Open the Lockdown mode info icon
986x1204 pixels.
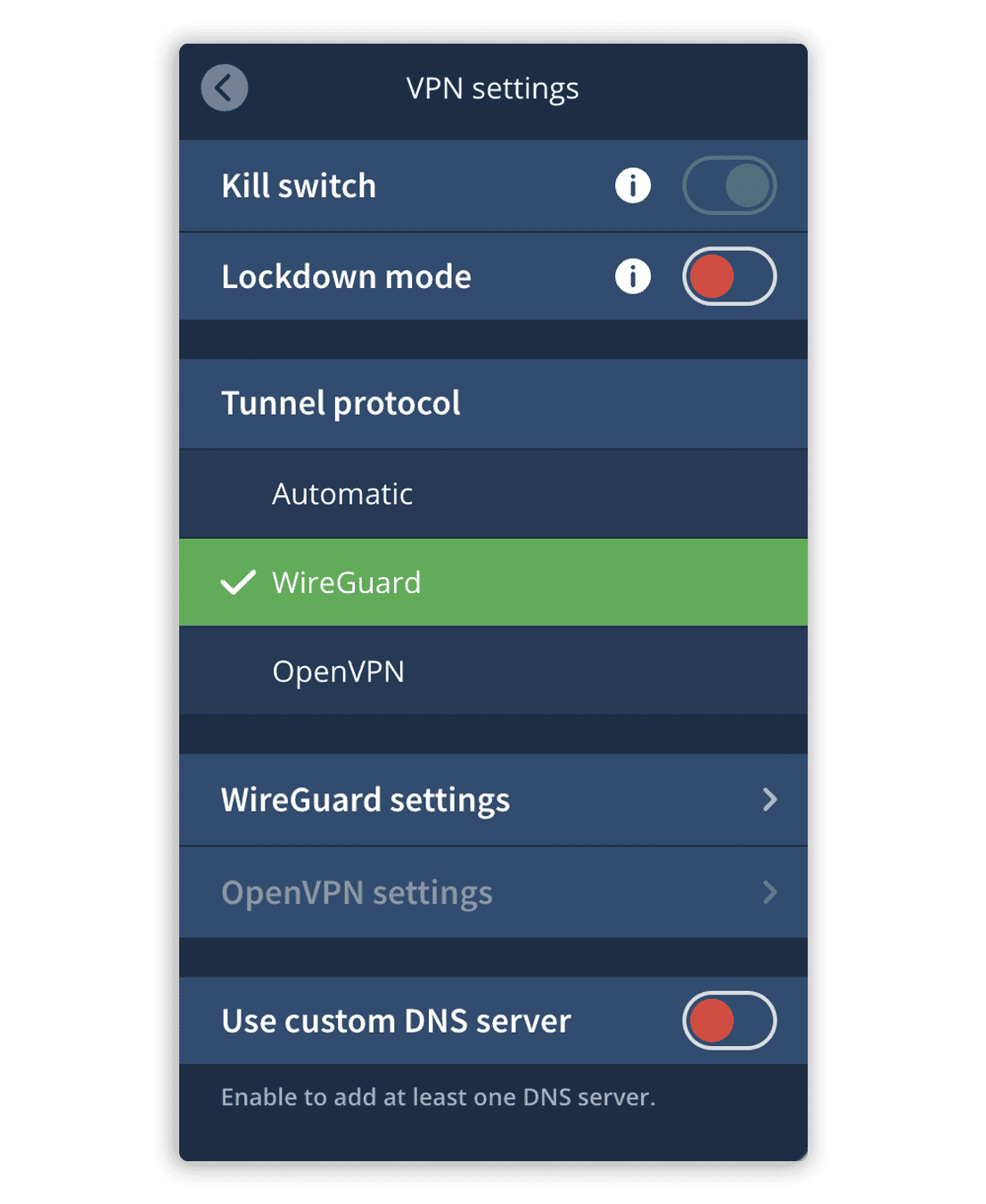(633, 276)
